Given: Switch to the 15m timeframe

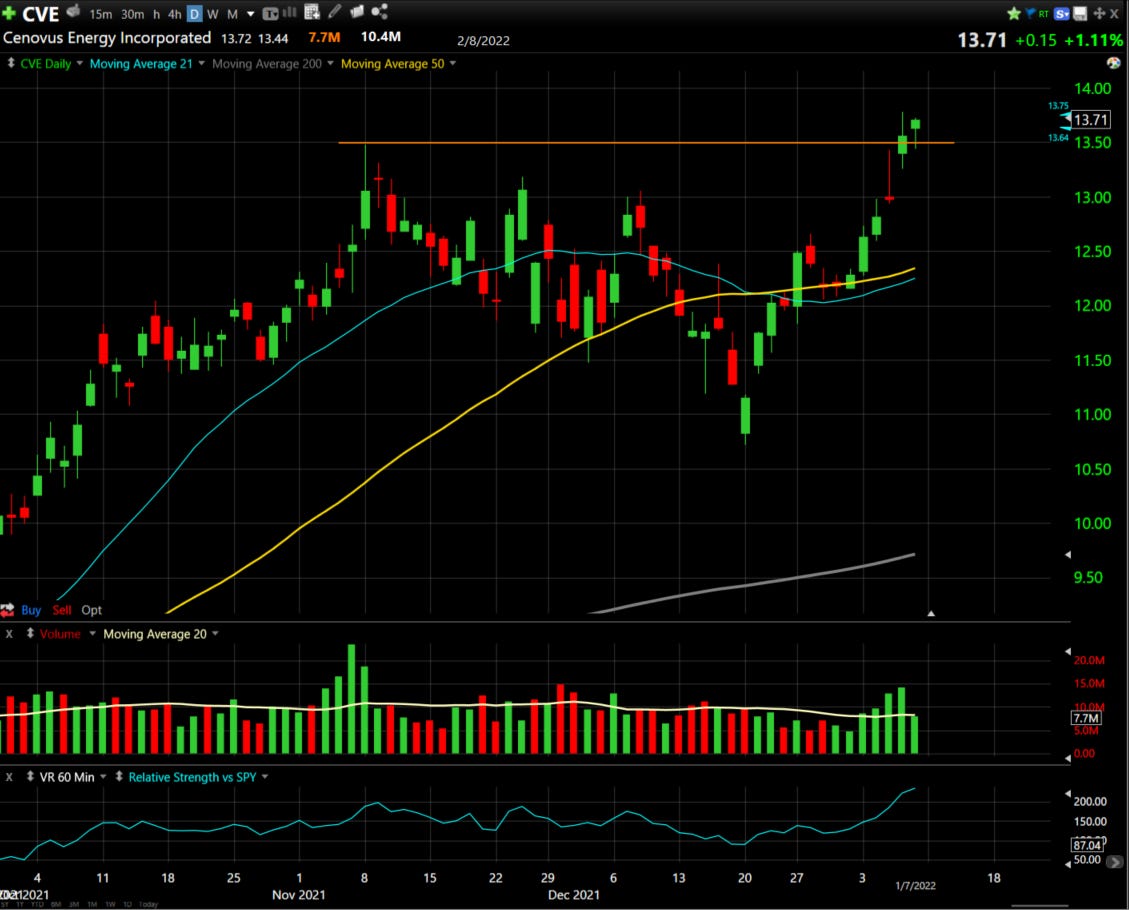Looking at the screenshot, I should tap(101, 14).
